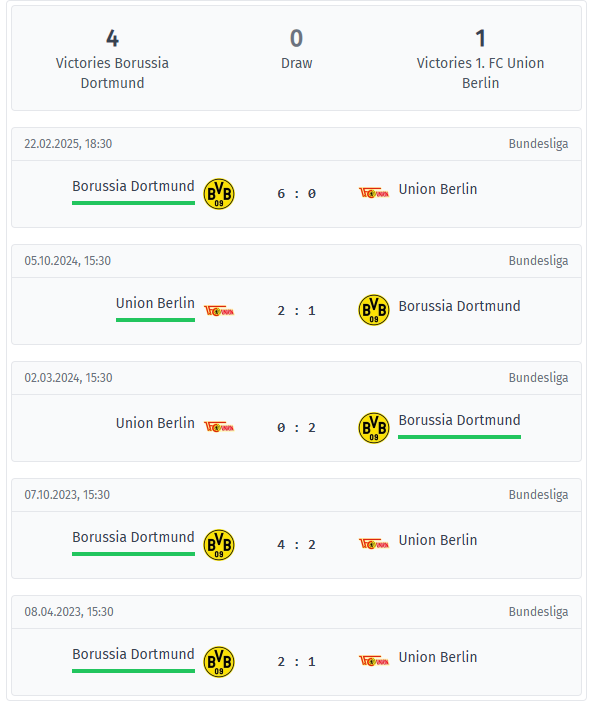Click the Bundesliga label for the 02.03.2024 match
The height and width of the screenshot is (705, 590).
tap(538, 378)
